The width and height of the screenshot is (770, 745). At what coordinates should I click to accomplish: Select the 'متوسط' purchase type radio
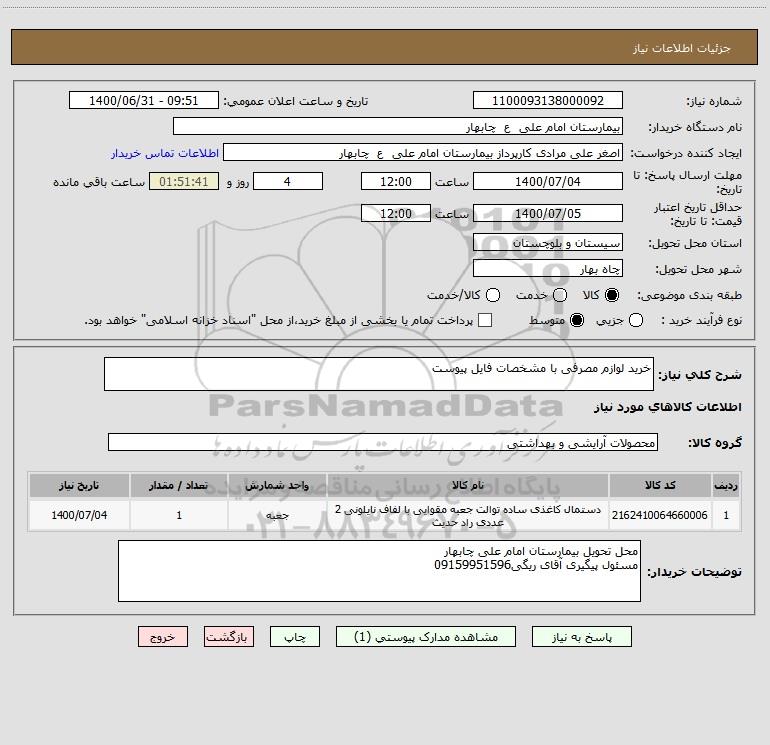click(x=577, y=320)
